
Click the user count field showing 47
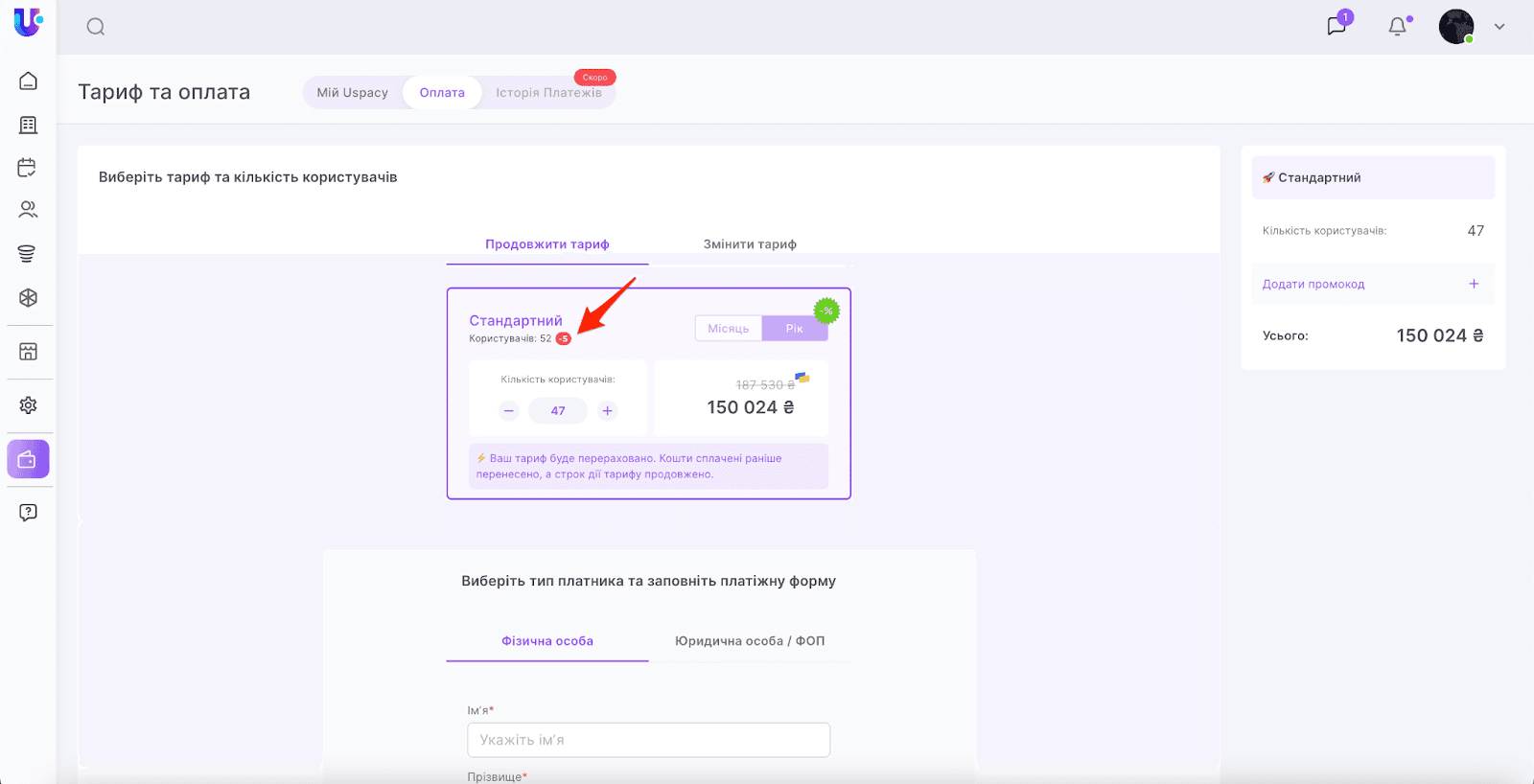(558, 411)
